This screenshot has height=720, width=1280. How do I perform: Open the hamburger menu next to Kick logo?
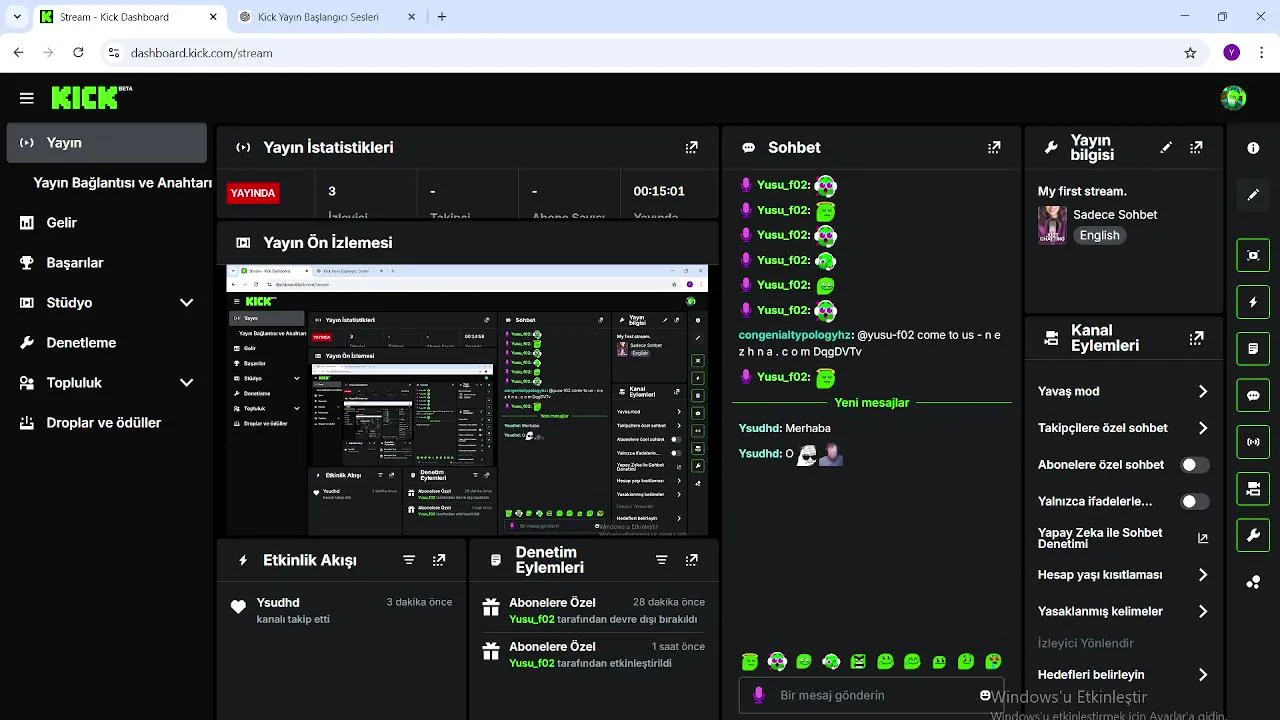27,98
